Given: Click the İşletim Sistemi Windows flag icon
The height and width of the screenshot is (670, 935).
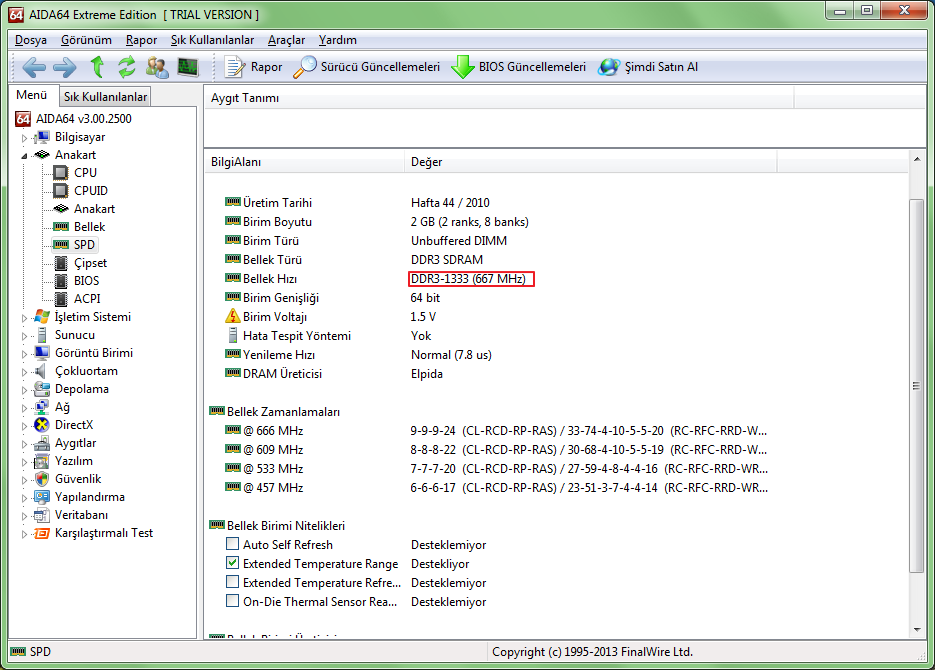Looking at the screenshot, I should [42, 317].
